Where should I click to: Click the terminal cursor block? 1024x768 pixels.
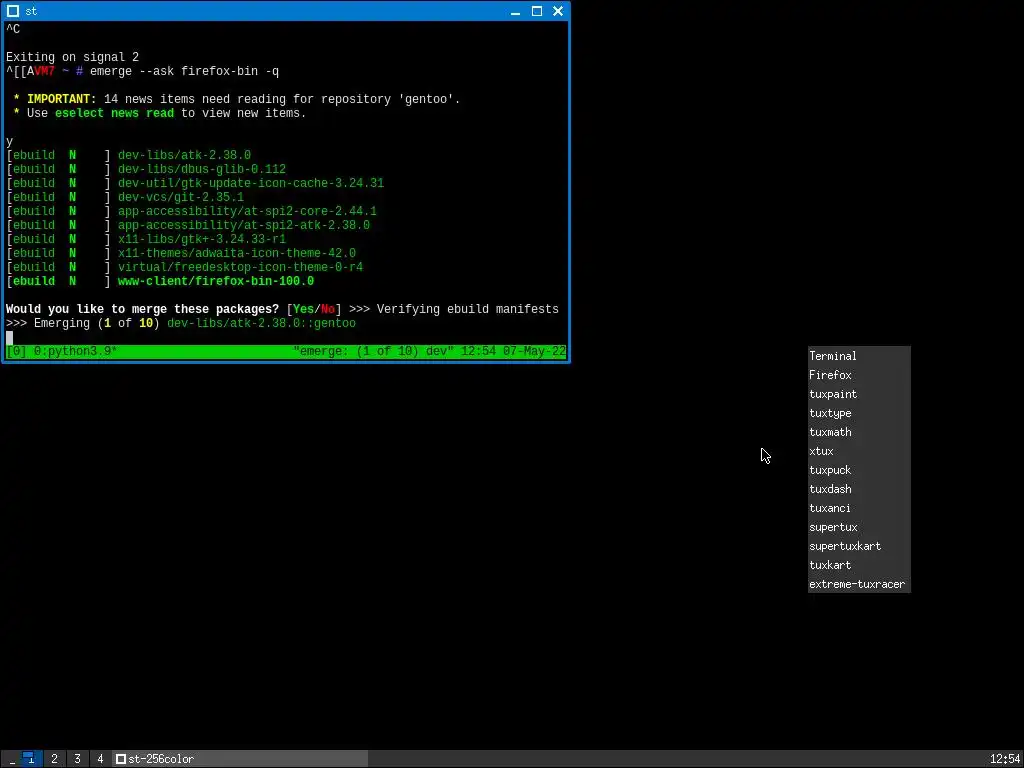tap(9, 338)
